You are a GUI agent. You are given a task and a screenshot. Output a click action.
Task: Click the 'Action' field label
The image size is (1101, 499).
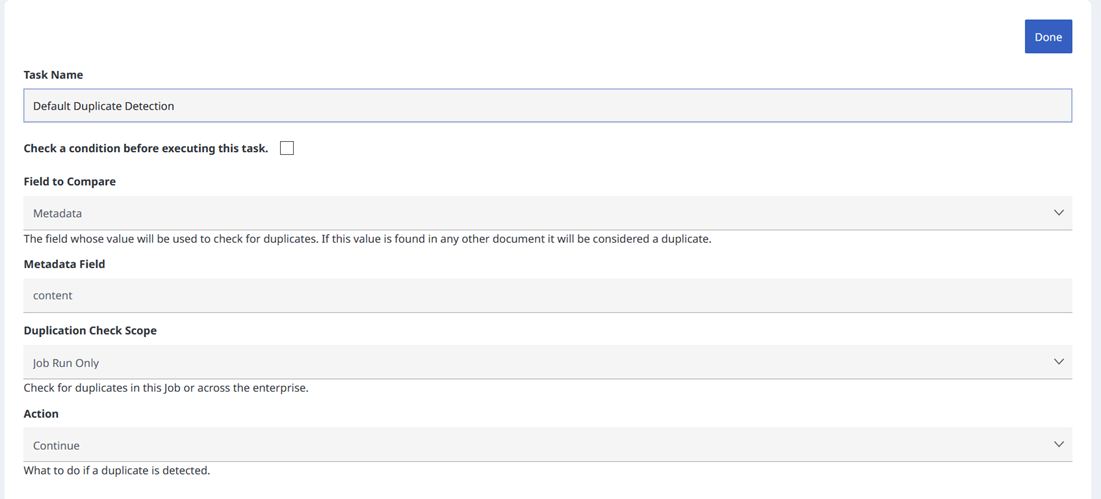tap(41, 414)
